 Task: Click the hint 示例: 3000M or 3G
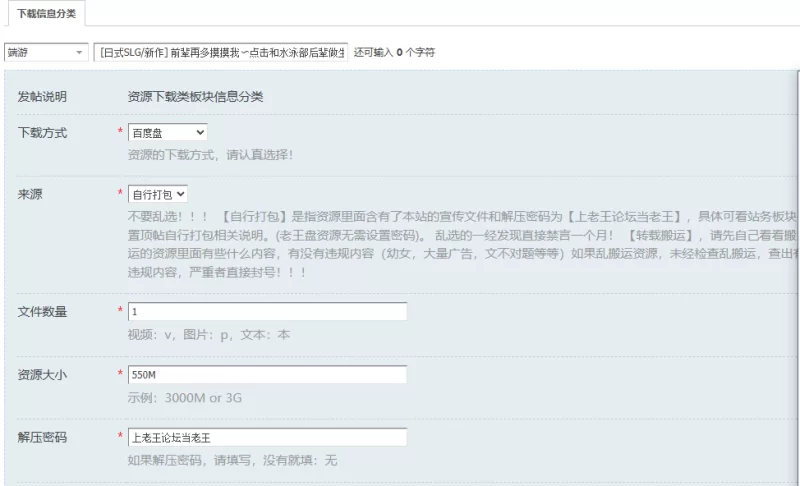(185, 398)
